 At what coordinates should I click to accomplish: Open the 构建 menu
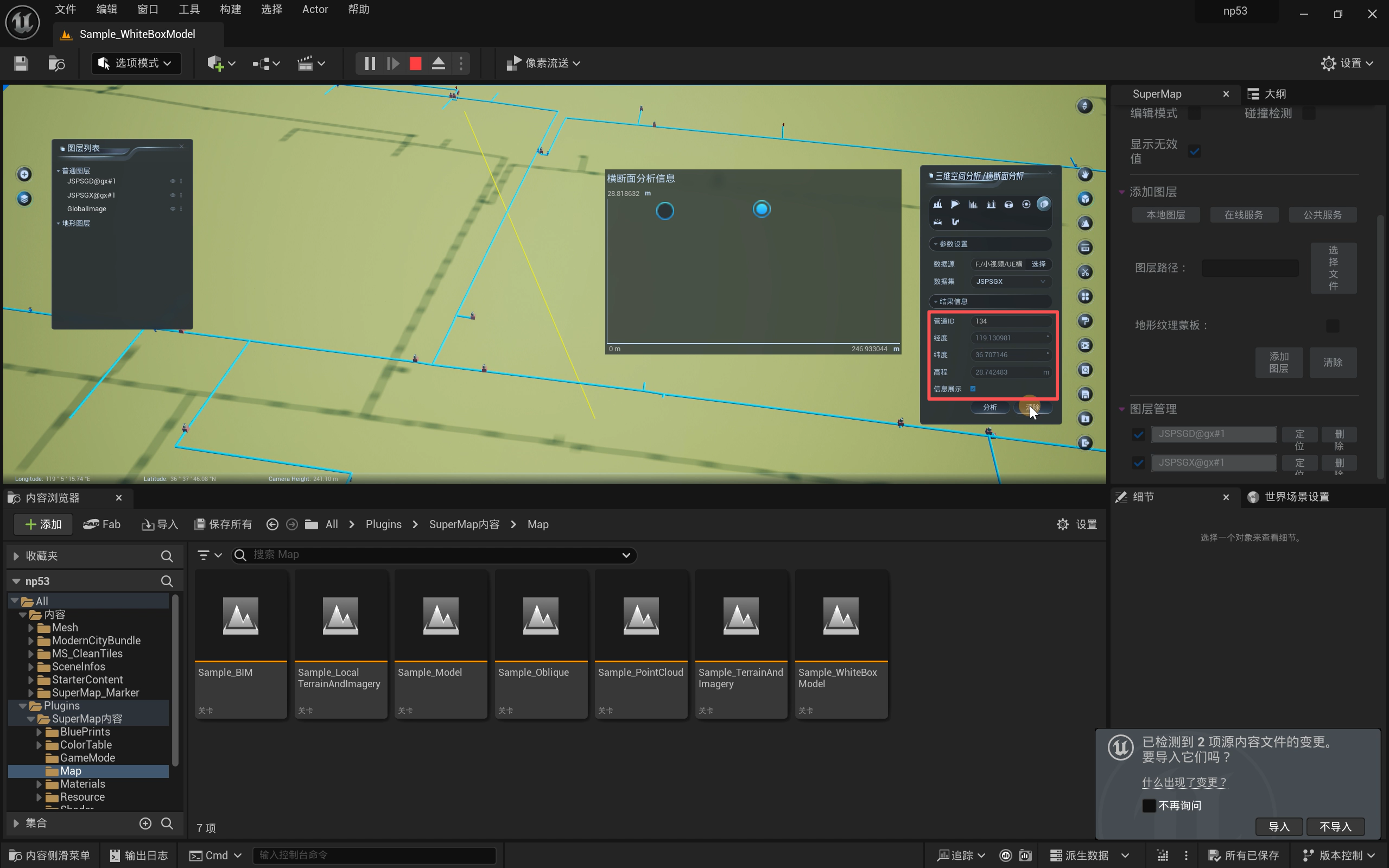(x=230, y=9)
